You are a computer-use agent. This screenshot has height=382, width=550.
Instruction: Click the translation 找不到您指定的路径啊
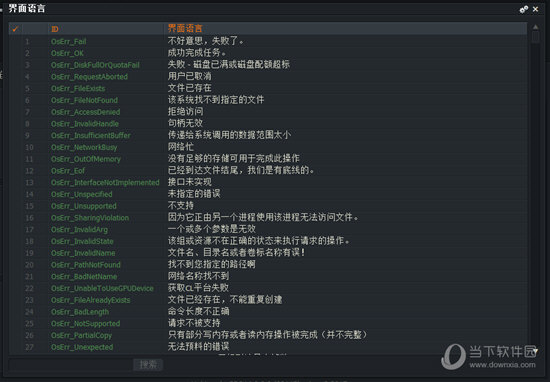(212, 264)
